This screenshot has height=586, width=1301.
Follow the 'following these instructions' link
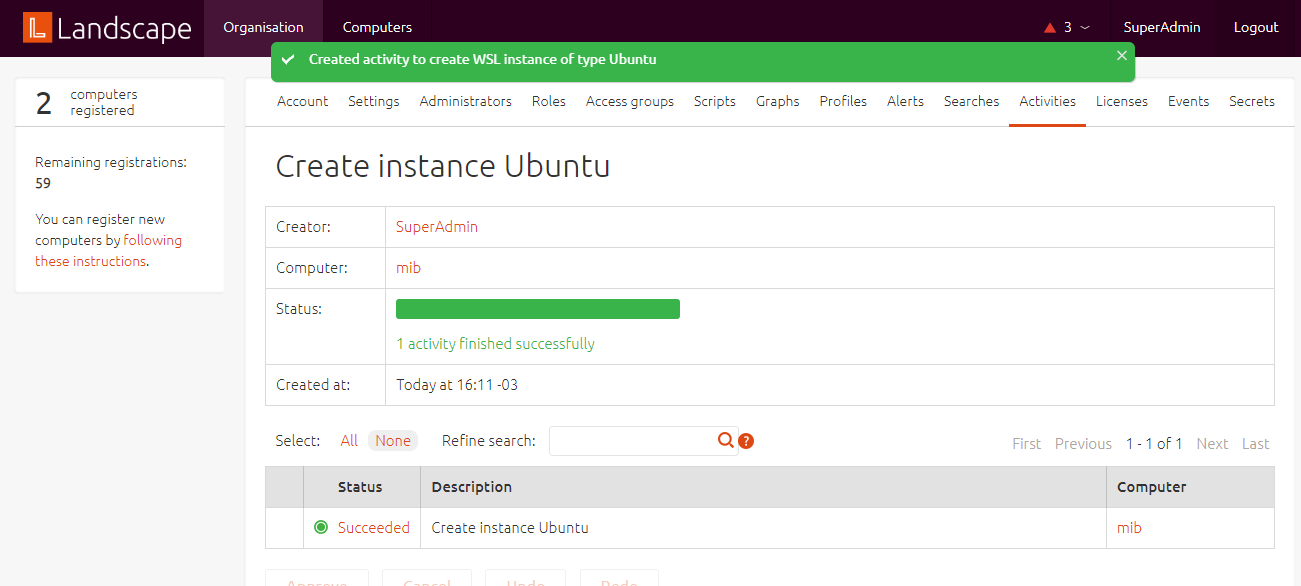click(109, 251)
